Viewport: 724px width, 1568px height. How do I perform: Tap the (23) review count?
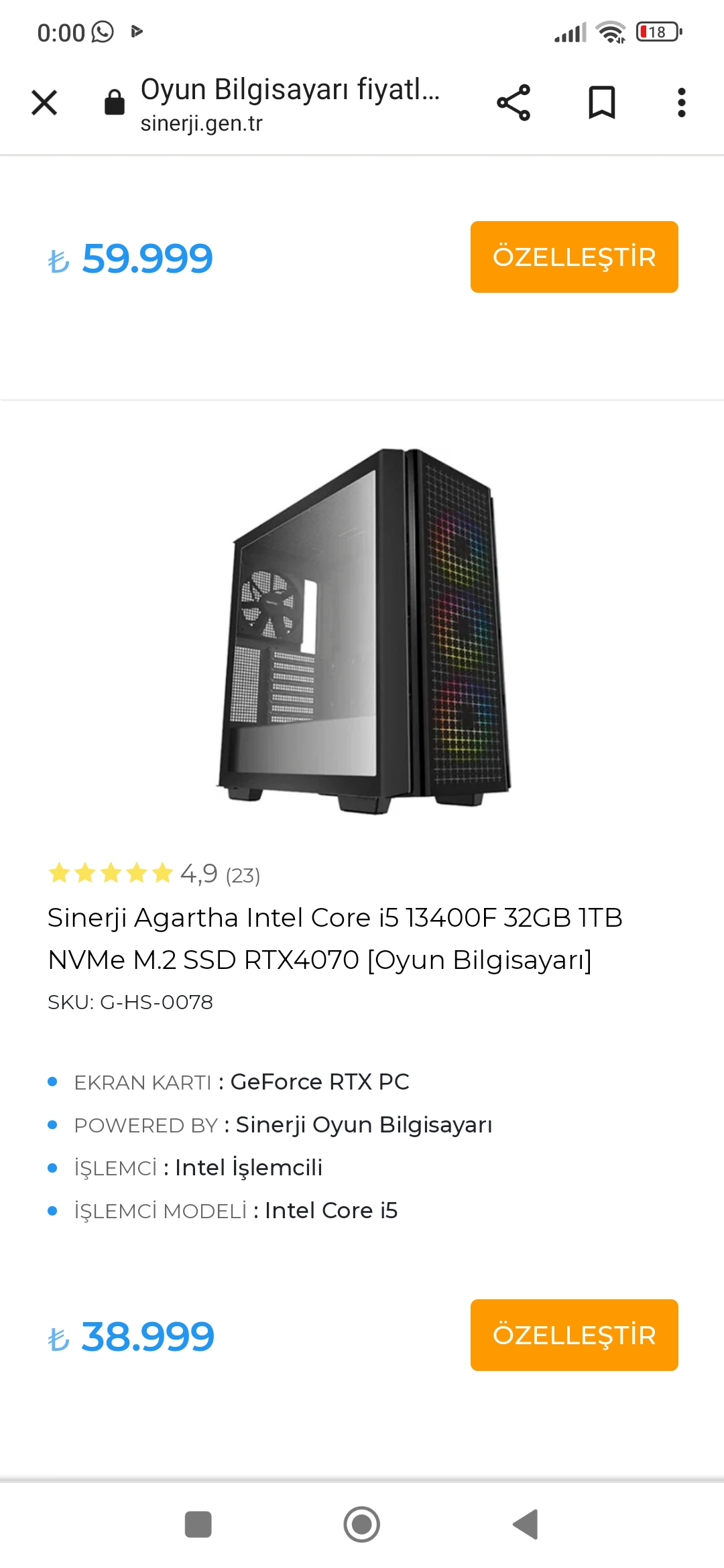point(243,875)
